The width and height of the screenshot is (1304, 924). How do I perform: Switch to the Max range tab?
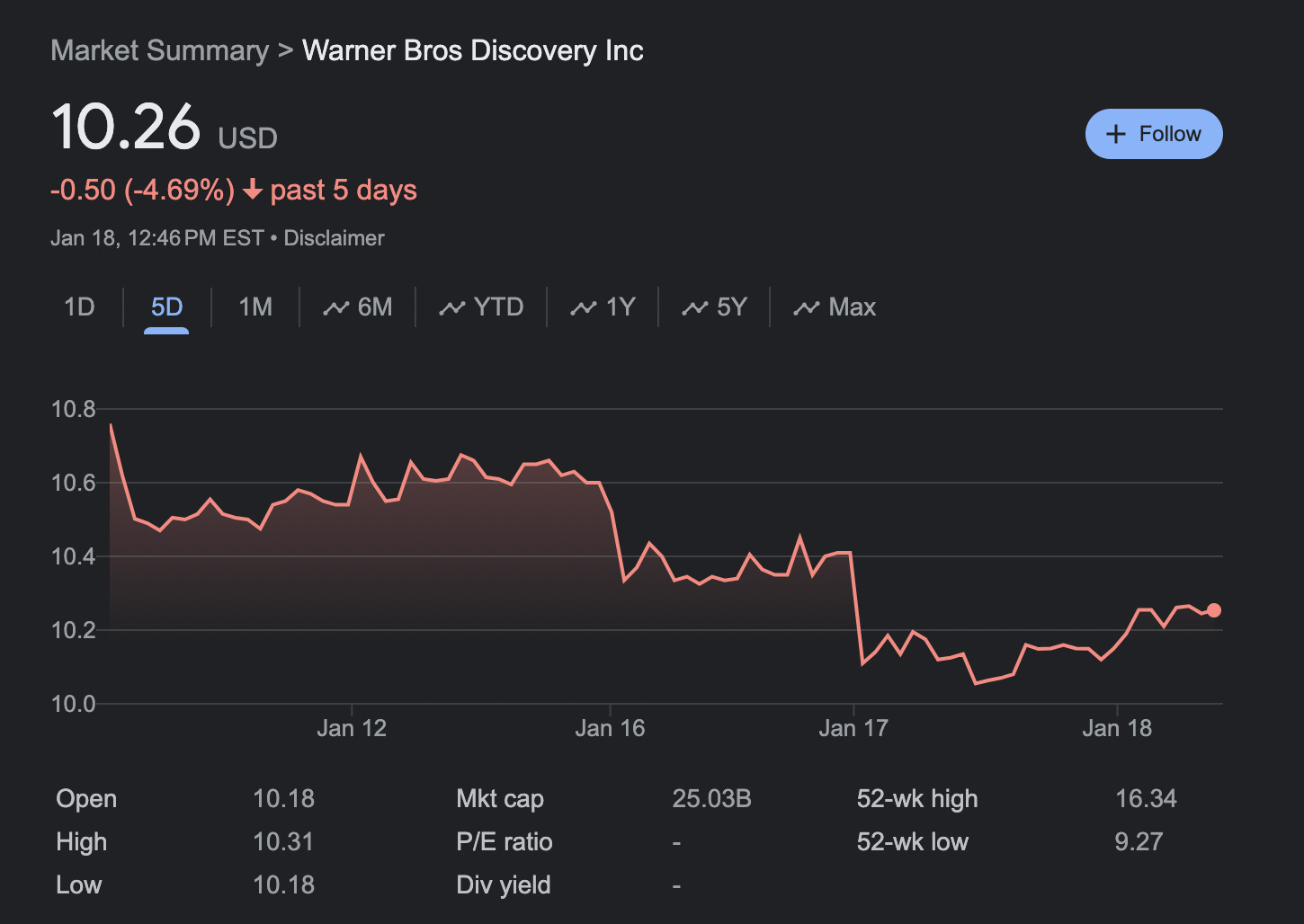click(835, 307)
